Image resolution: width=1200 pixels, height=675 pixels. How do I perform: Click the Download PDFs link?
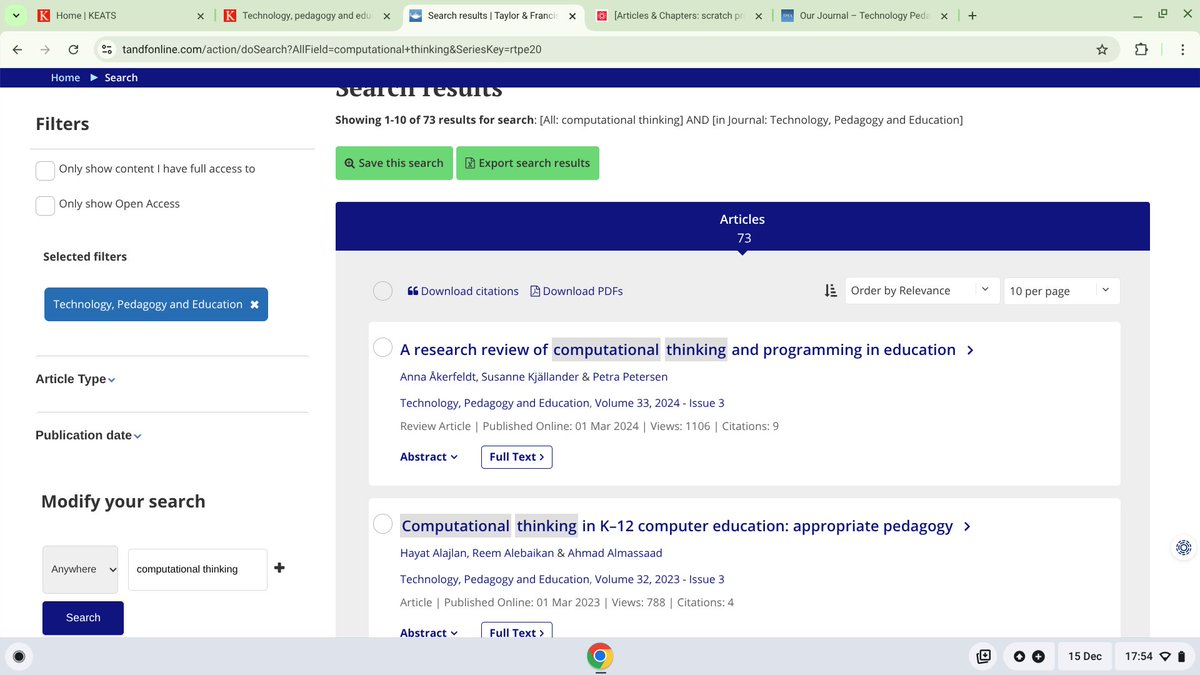point(576,291)
